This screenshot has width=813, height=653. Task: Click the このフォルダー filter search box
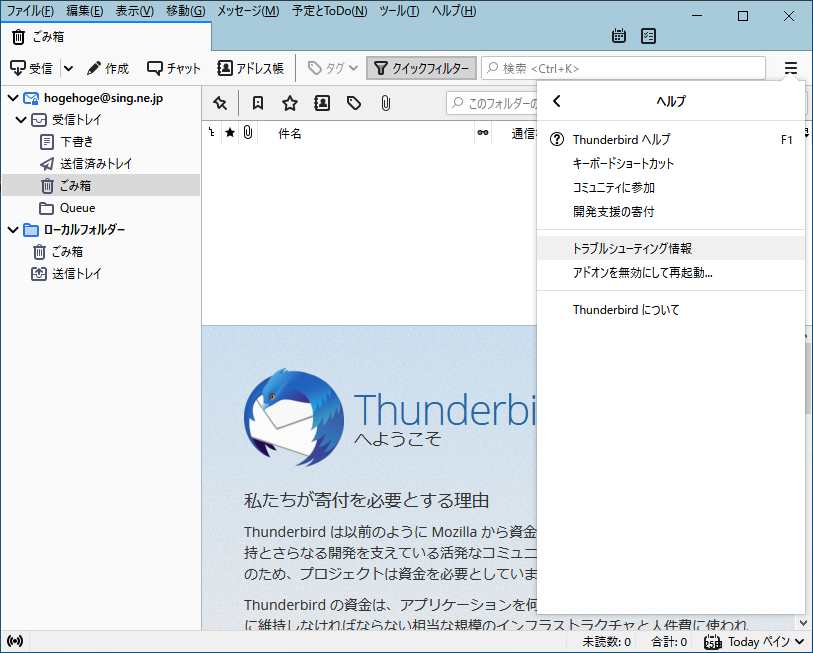492,103
